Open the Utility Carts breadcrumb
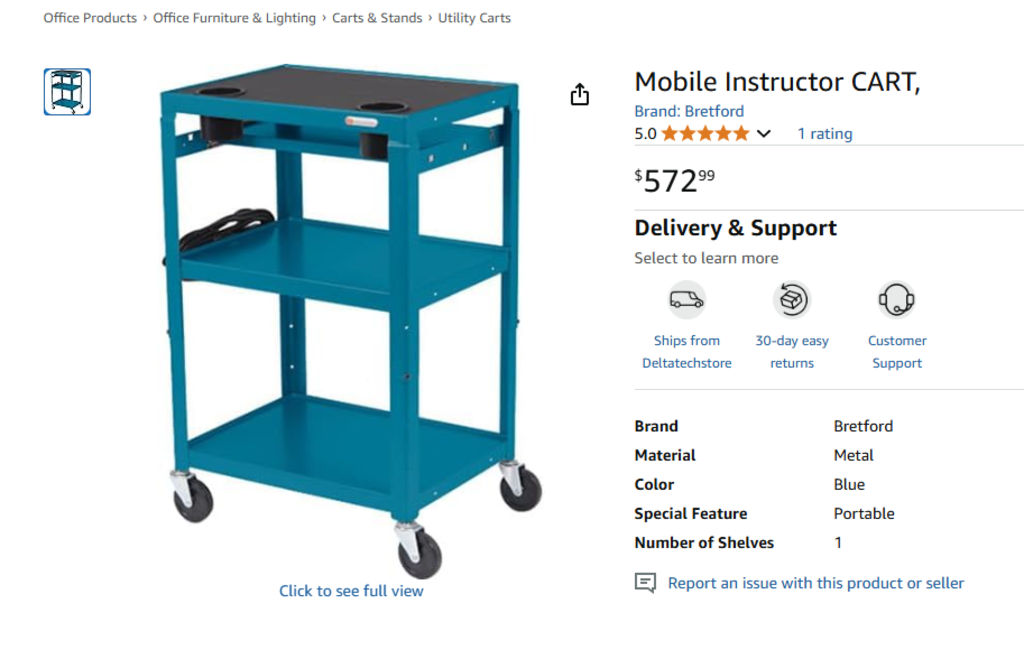 point(474,18)
